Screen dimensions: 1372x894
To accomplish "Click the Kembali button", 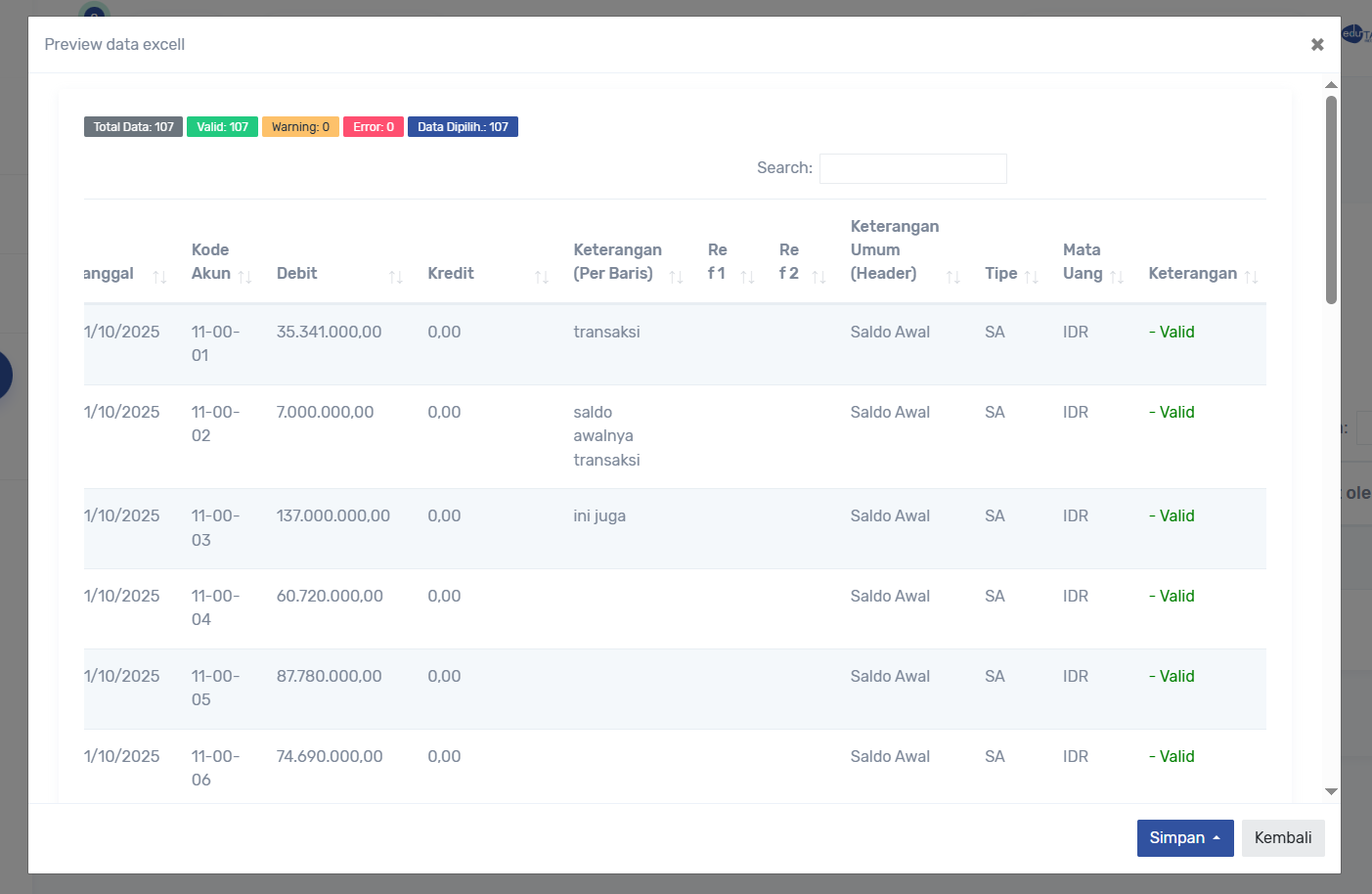I will (1282, 838).
